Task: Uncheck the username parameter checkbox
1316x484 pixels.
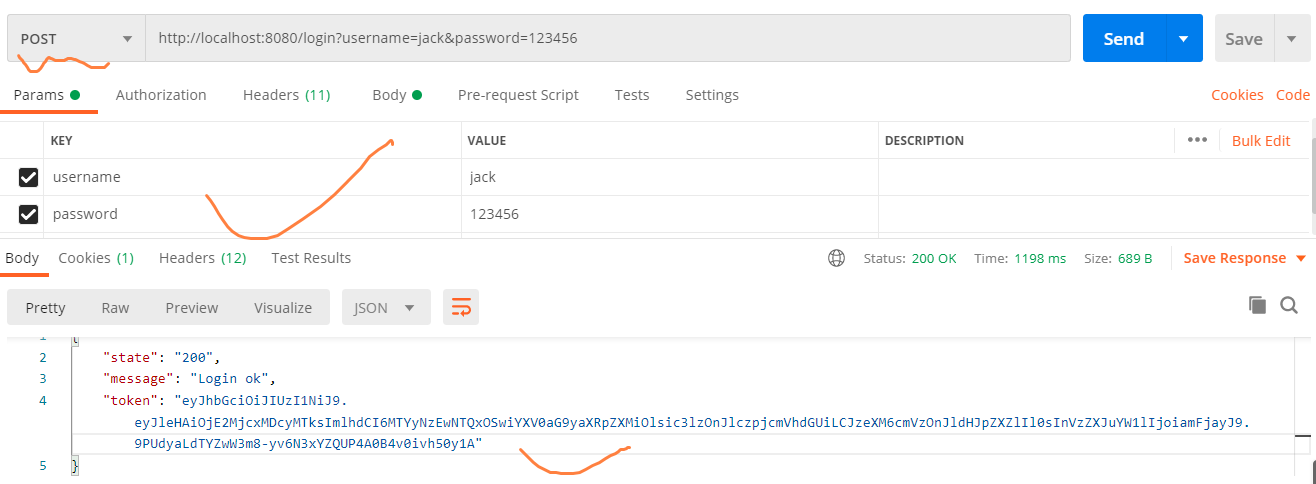Action: (x=29, y=177)
